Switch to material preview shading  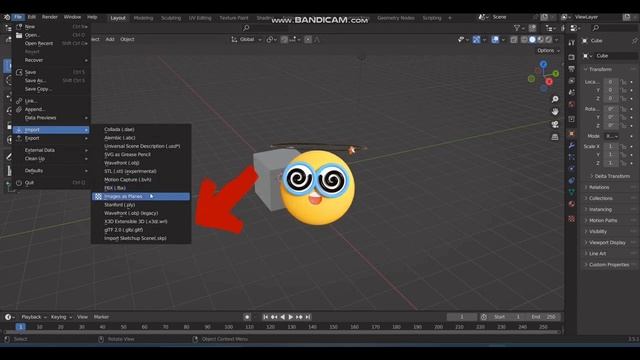(540, 40)
